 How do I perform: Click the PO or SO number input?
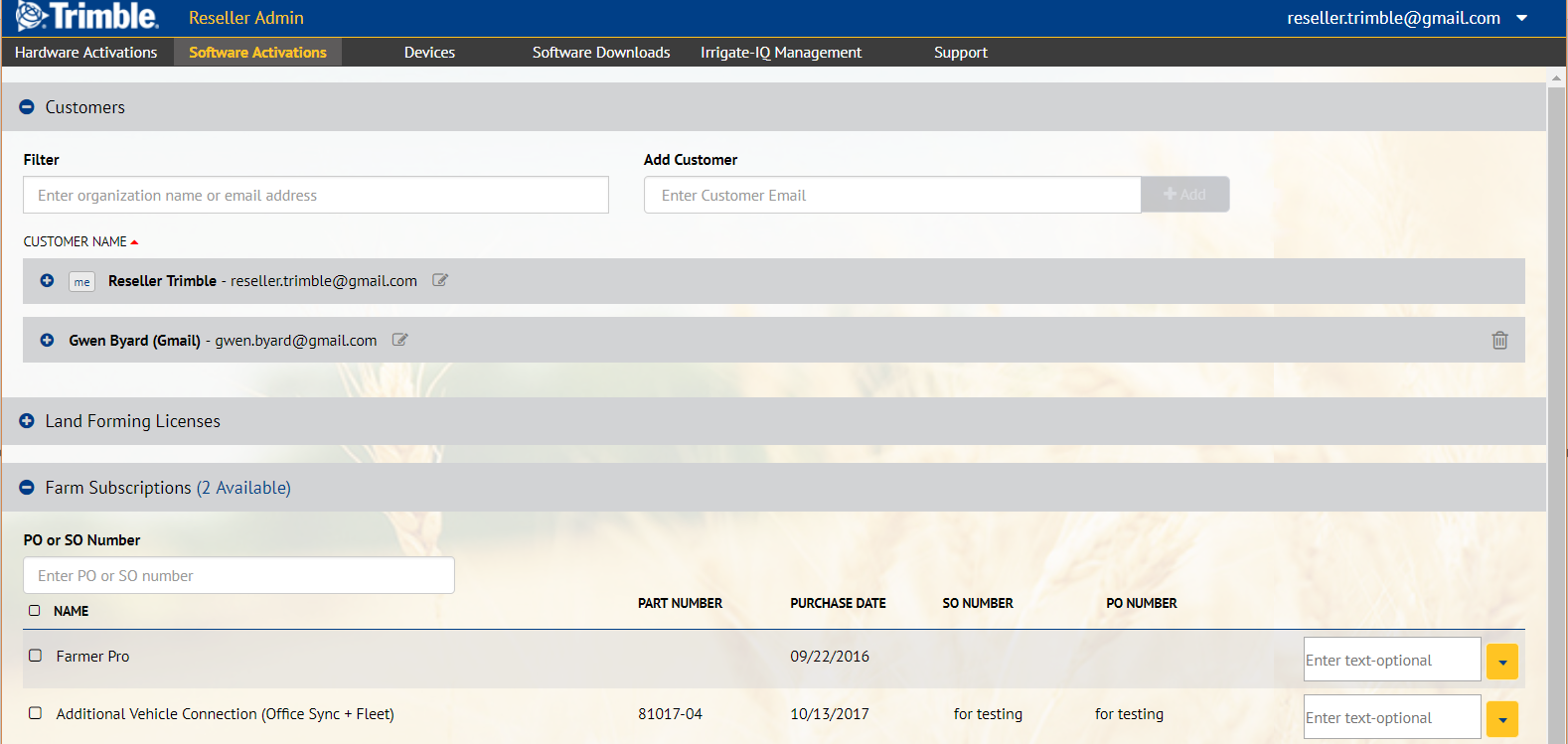pos(238,575)
